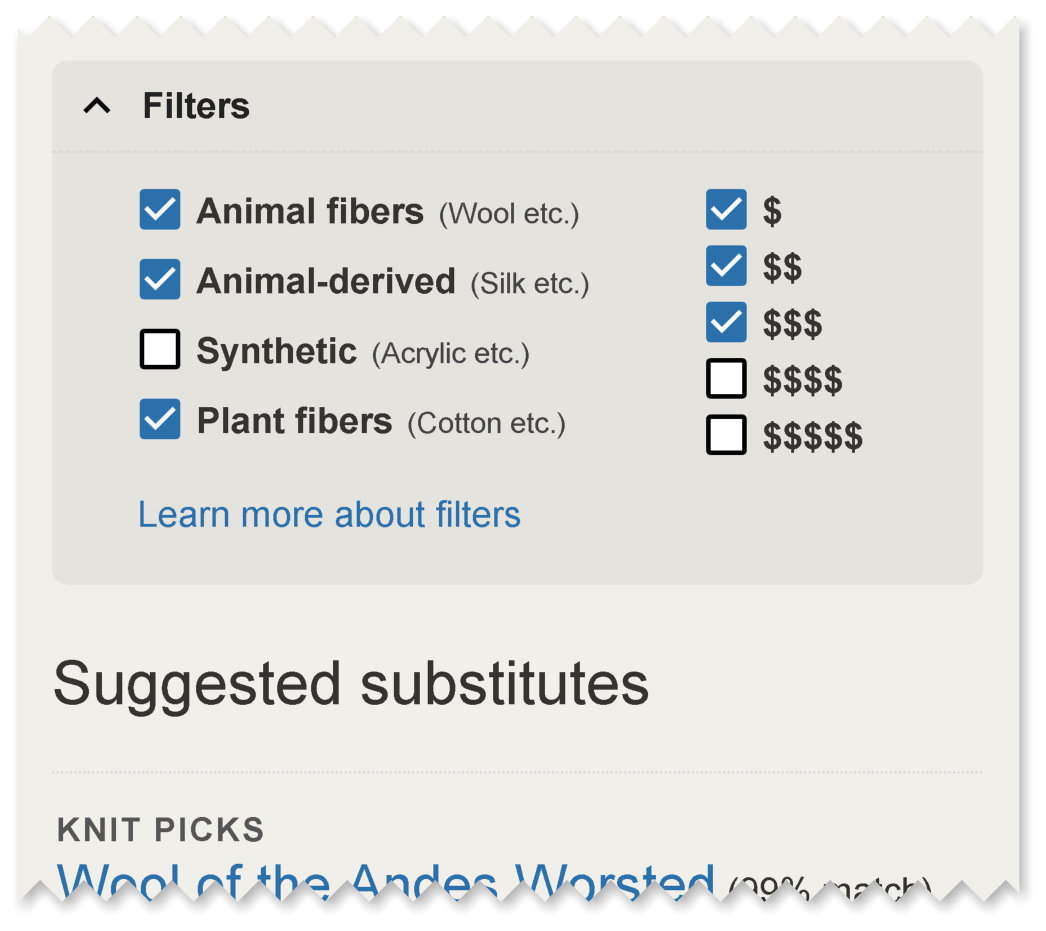This screenshot has height=931, width=1046.
Task: Enable the $$$$ price filter
Action: tap(727, 379)
